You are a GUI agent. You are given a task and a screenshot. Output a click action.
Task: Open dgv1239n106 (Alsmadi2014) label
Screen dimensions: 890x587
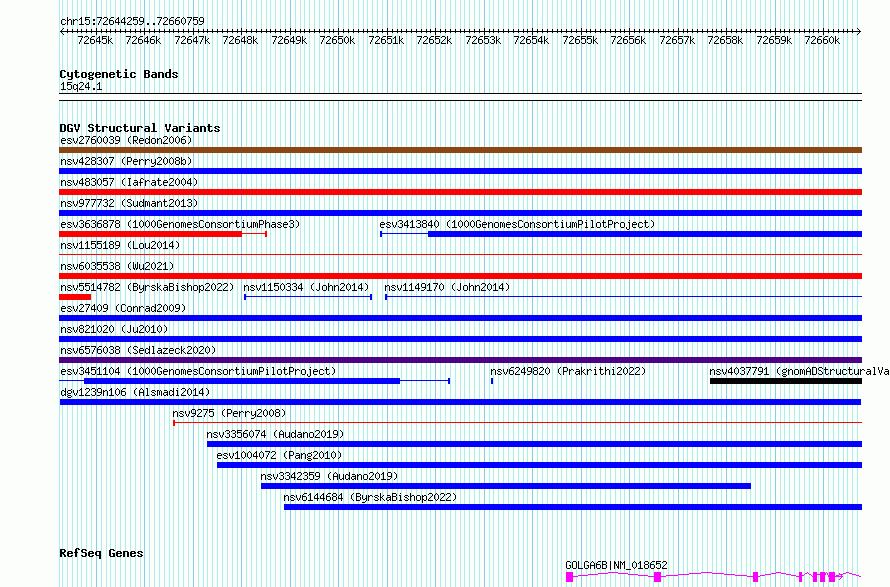click(135, 392)
